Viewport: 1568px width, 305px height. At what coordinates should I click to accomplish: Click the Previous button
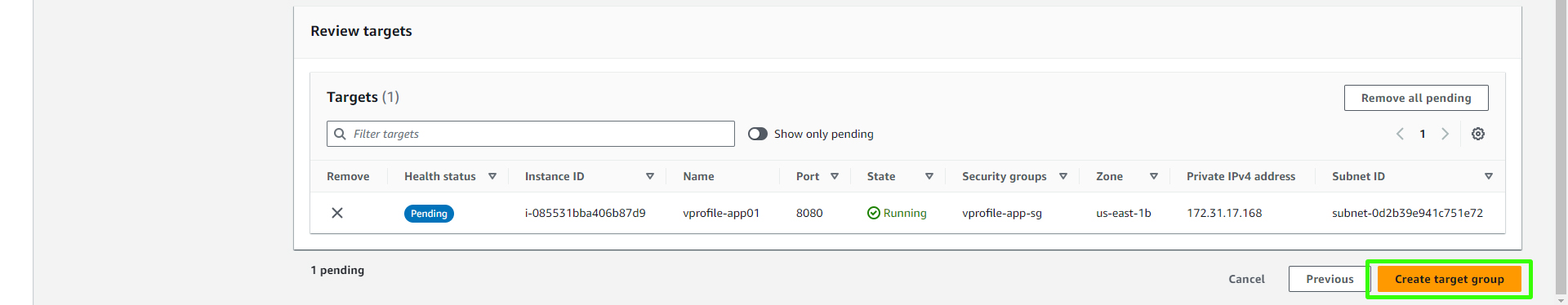(1330, 279)
